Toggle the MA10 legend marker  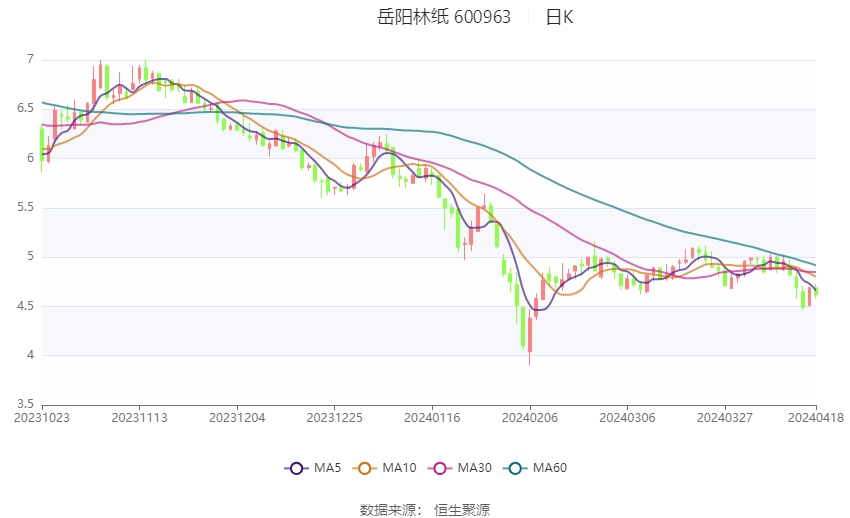364,468
